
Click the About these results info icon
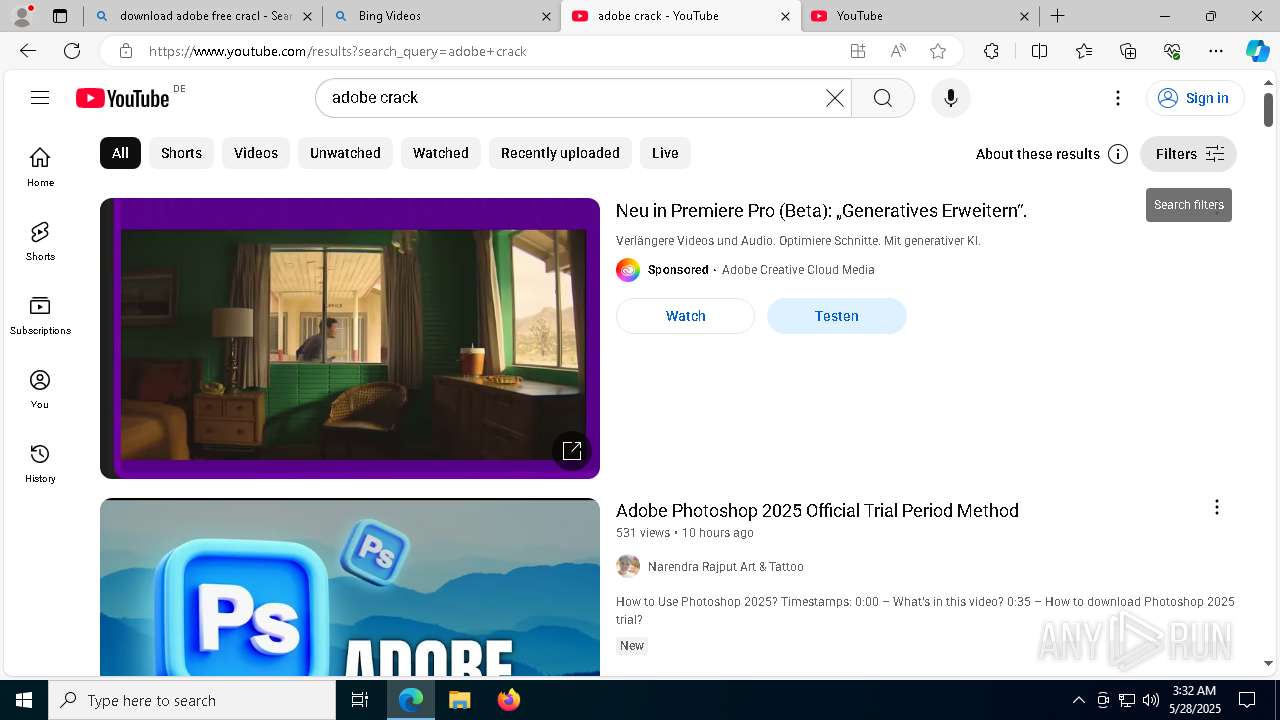pyautogui.click(x=1118, y=154)
